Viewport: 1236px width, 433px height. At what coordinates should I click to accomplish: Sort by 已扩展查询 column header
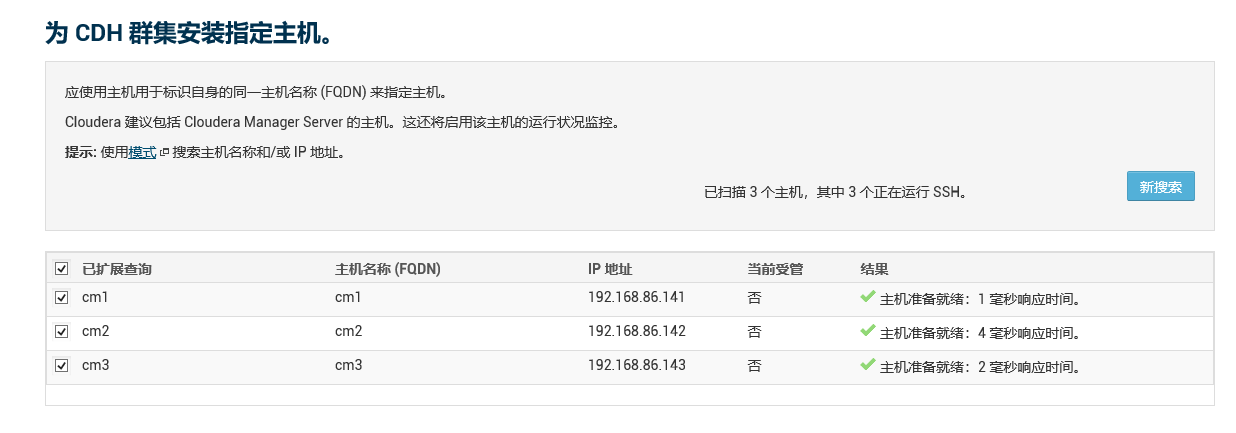pos(117,269)
